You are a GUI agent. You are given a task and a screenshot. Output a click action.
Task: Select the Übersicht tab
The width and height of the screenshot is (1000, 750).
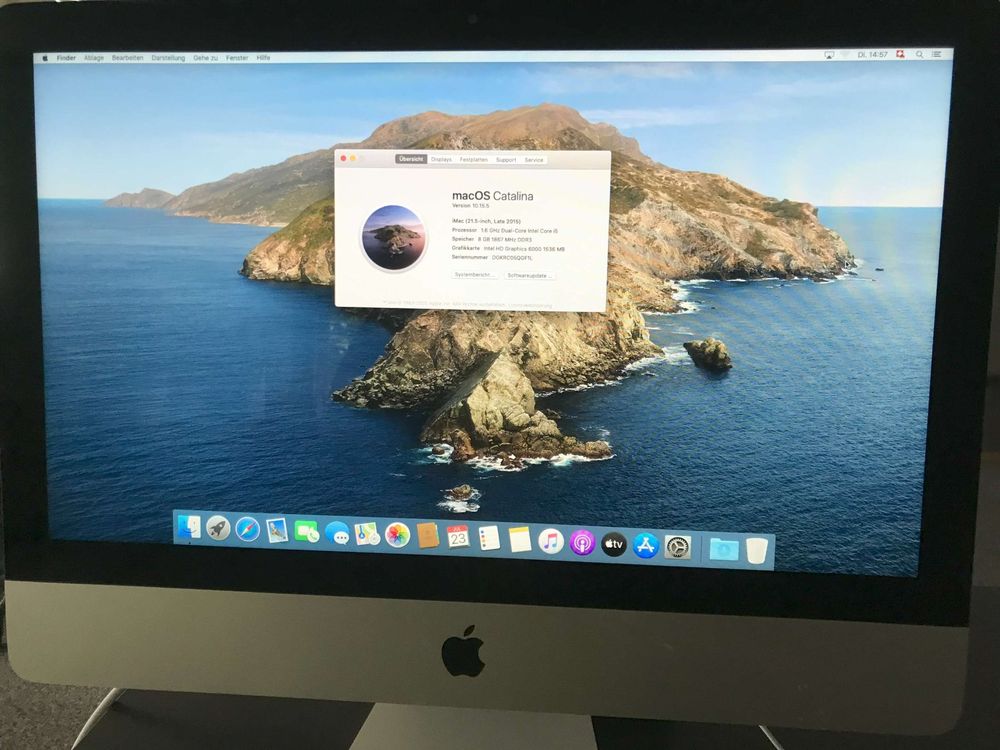coord(411,159)
